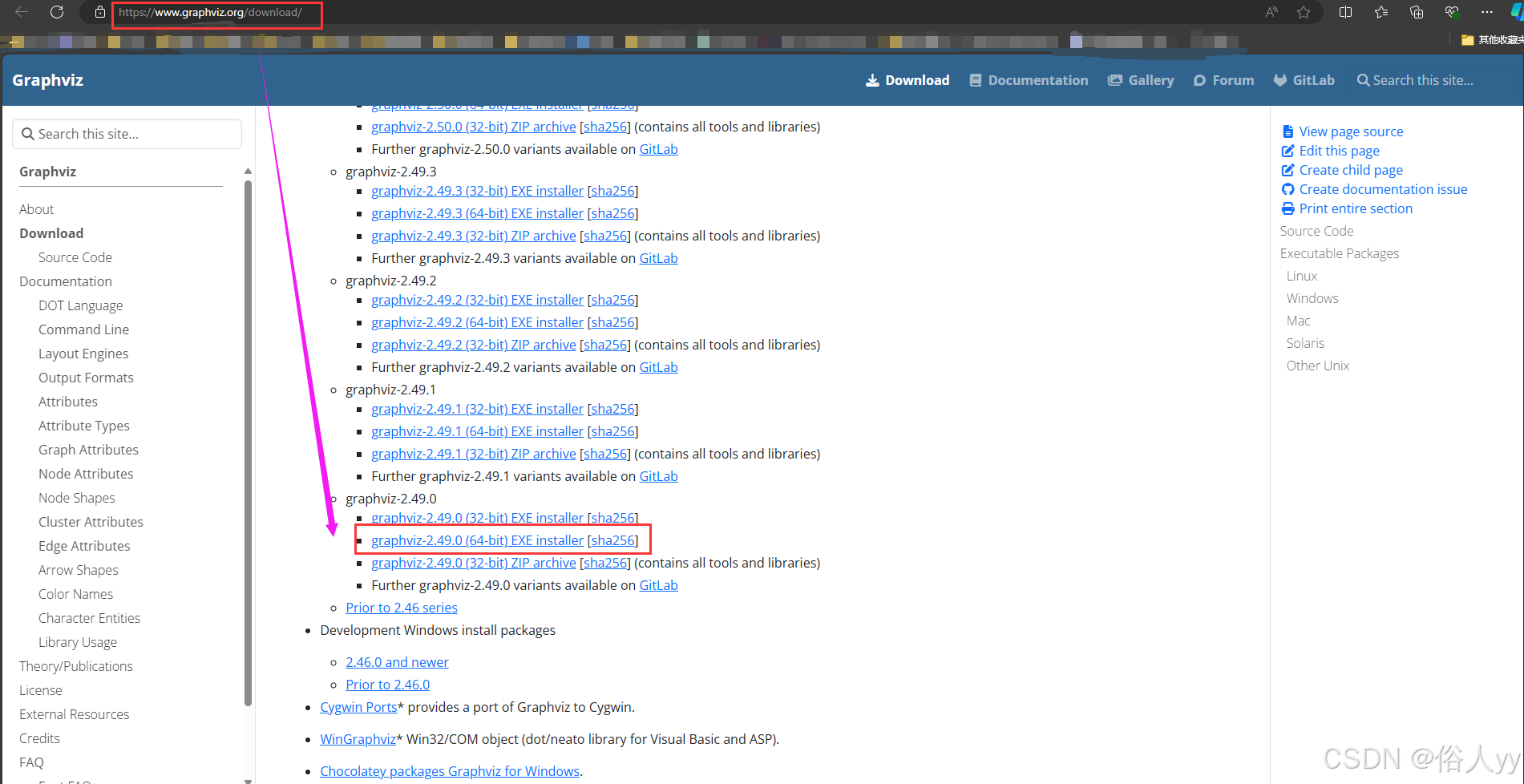Screen dimensions: 1524x784
Task: Reload the page with refresh icon
Action: tap(57, 12)
